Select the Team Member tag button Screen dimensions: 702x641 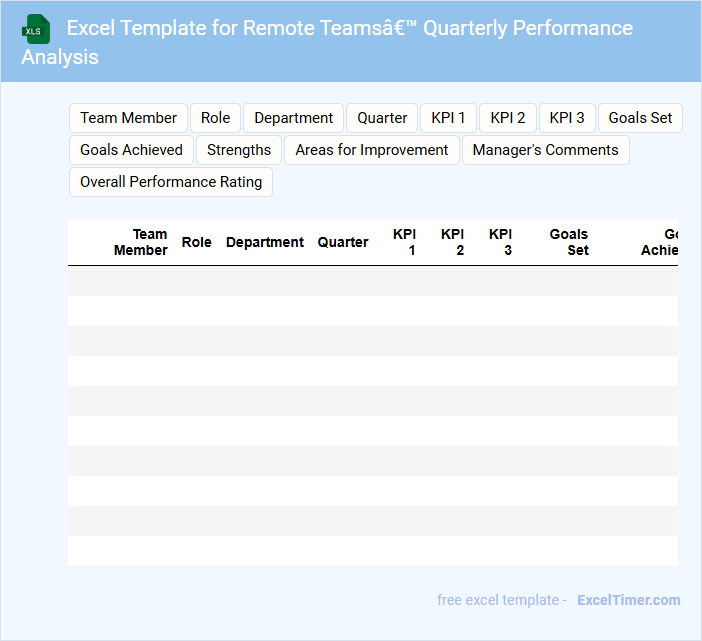point(128,118)
